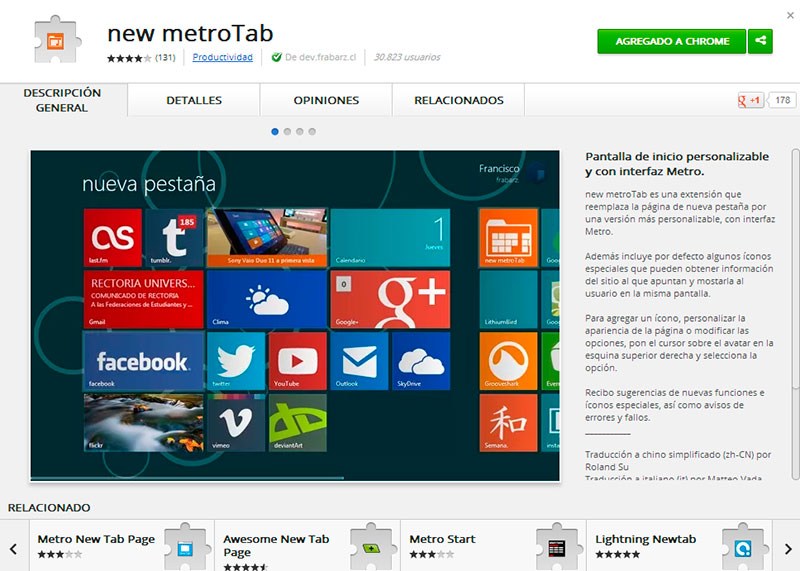Open the Productividad category link
800x571 pixels.
tap(222, 57)
